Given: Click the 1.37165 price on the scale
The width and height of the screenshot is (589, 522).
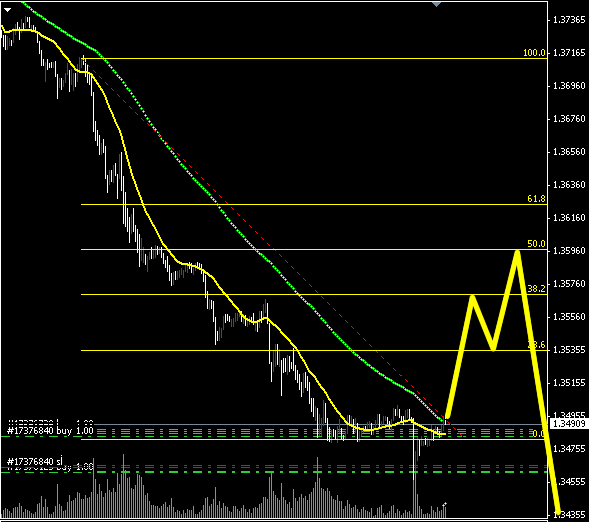Looking at the screenshot, I should tap(569, 53).
